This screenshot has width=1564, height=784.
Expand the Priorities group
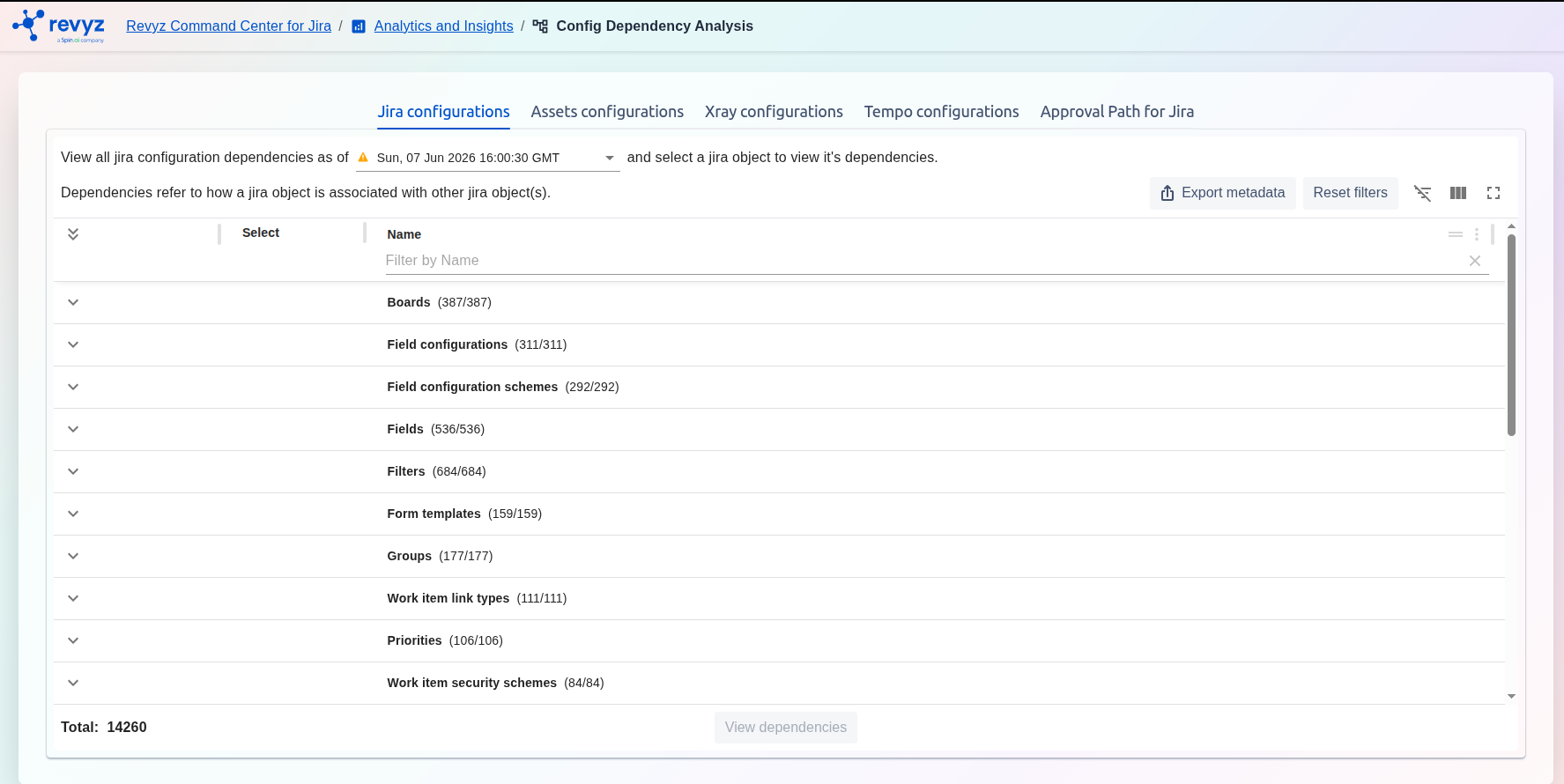click(73, 640)
